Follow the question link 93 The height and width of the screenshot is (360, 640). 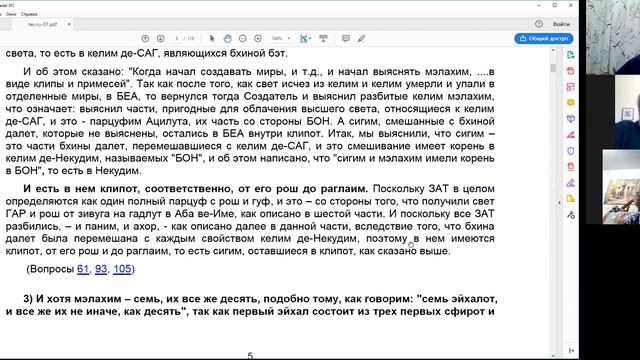click(101, 269)
